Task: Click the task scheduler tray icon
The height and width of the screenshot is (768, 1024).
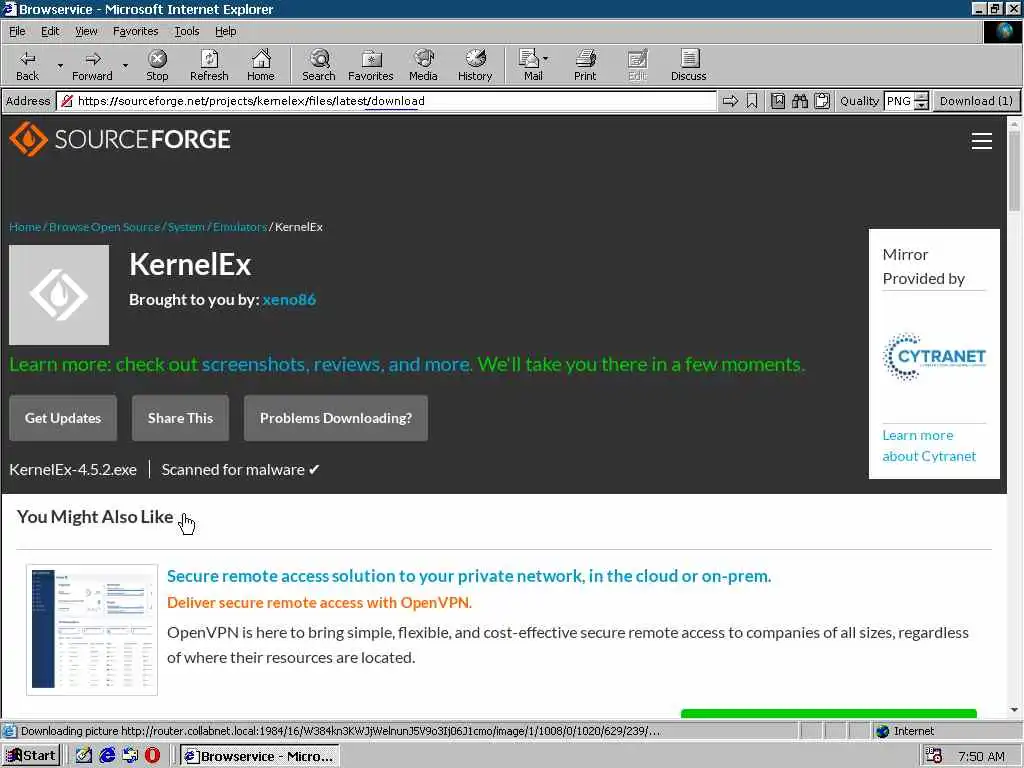Action: (x=934, y=756)
